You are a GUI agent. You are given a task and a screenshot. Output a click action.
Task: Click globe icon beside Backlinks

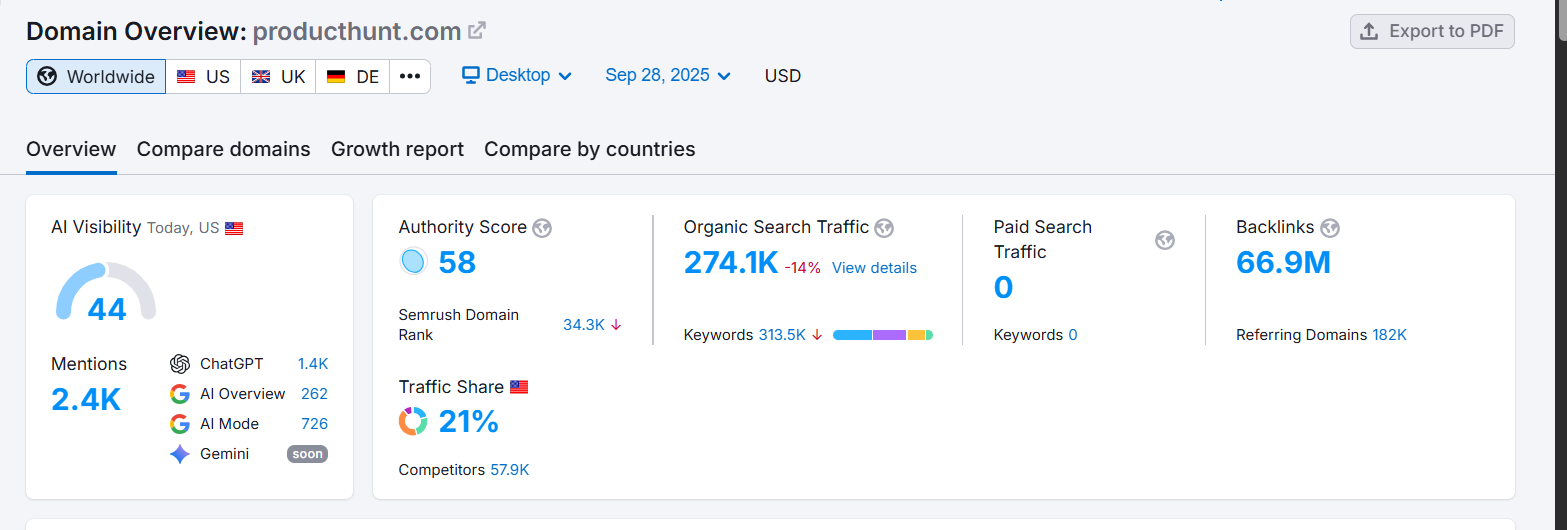click(1330, 228)
